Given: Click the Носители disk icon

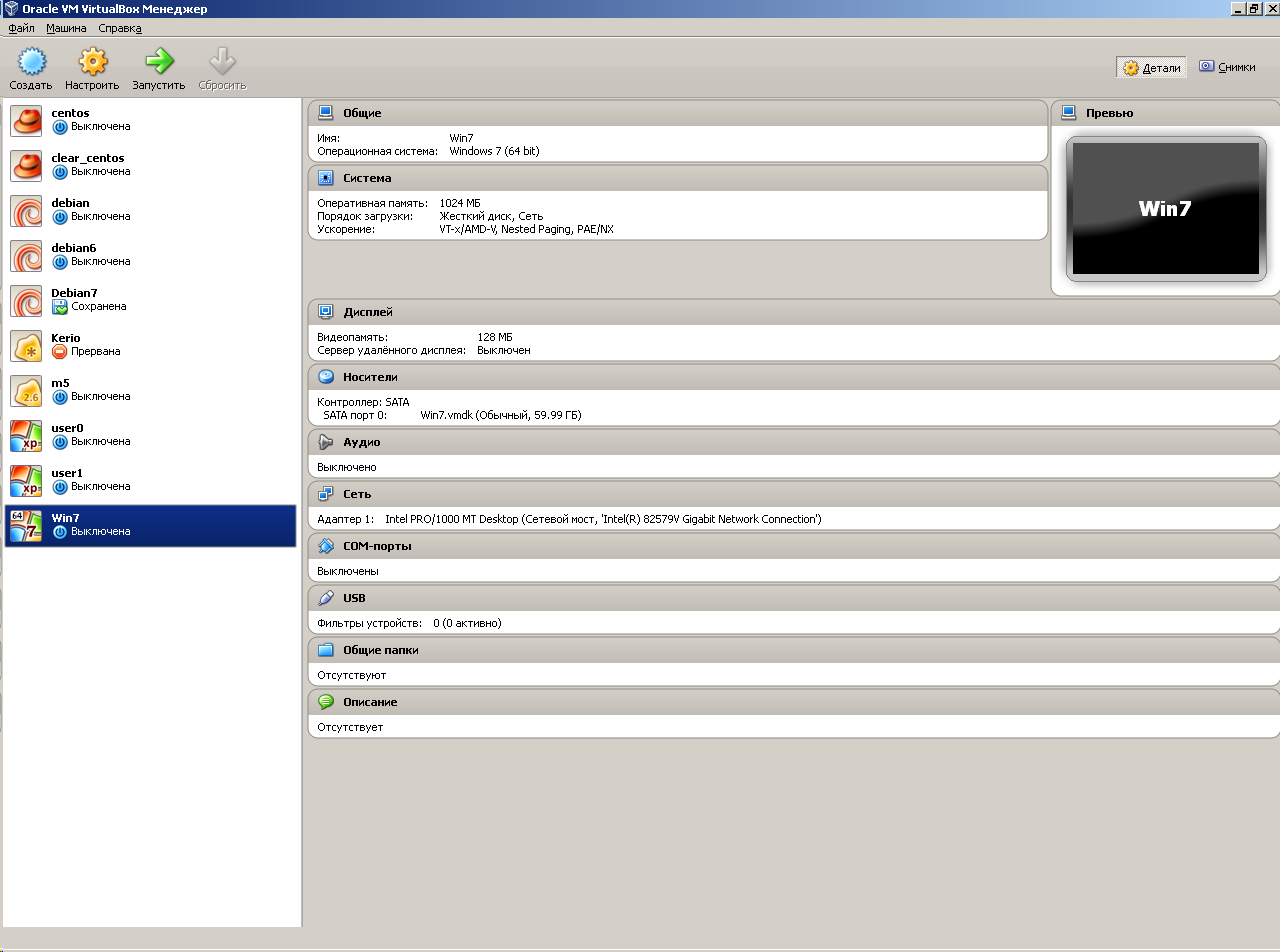Looking at the screenshot, I should pos(325,377).
